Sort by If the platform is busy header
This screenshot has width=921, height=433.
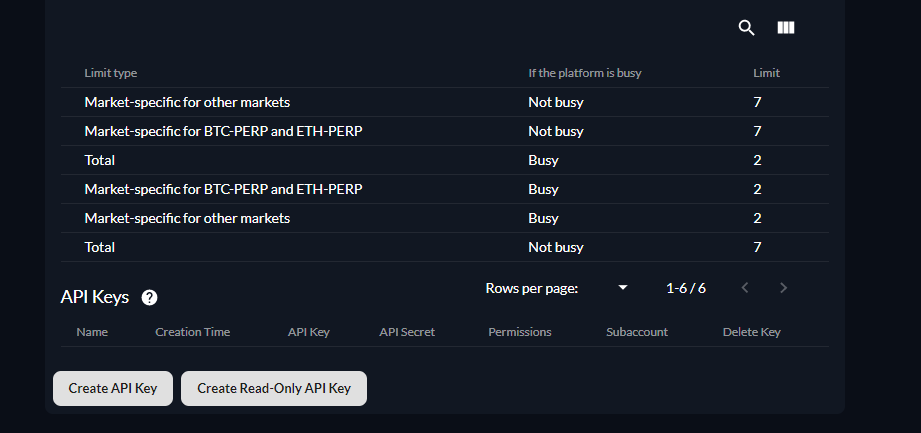click(584, 73)
